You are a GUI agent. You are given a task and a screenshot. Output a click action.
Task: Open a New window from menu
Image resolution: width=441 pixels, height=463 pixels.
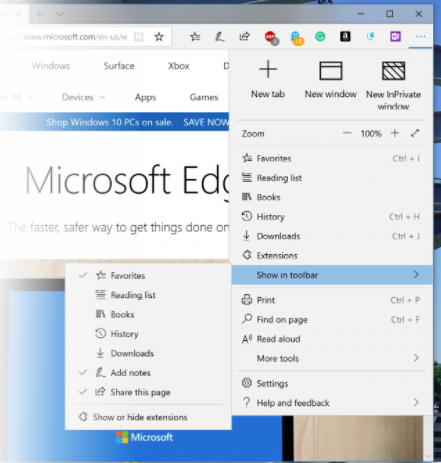(x=331, y=80)
